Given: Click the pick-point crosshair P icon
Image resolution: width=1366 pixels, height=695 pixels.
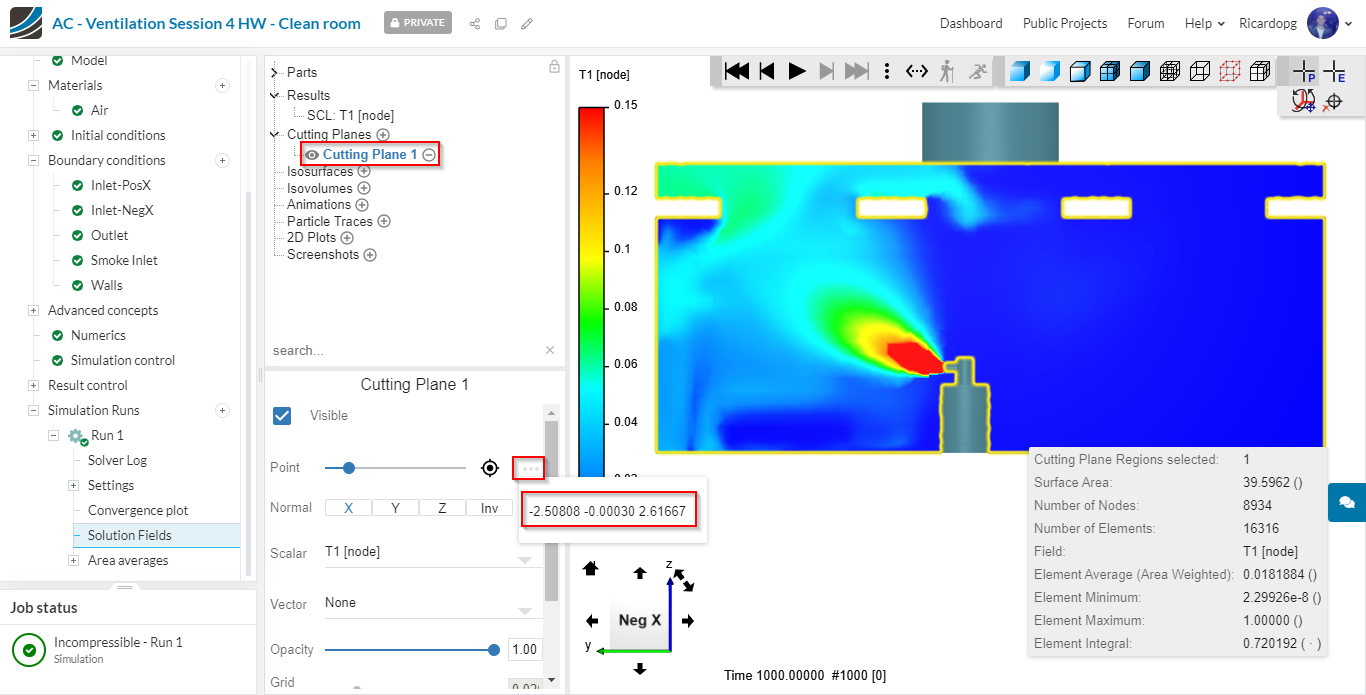Looking at the screenshot, I should (1304, 71).
